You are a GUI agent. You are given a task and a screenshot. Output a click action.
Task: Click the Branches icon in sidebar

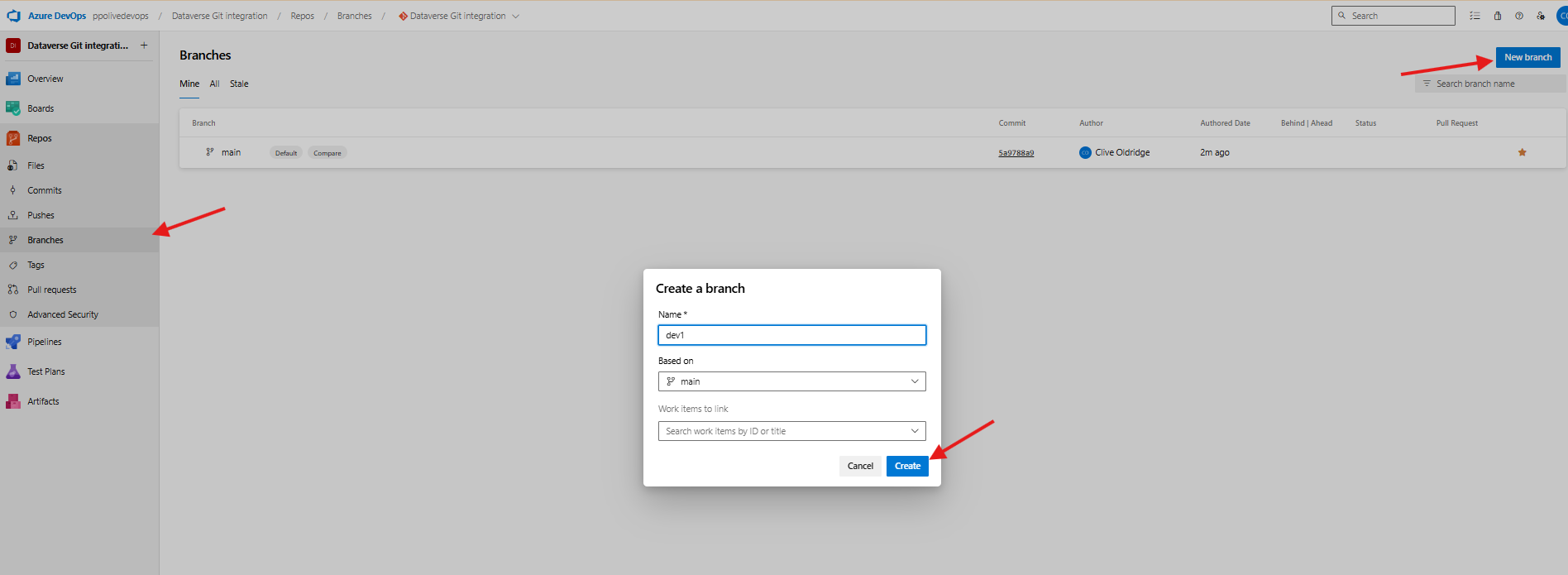pyautogui.click(x=13, y=240)
